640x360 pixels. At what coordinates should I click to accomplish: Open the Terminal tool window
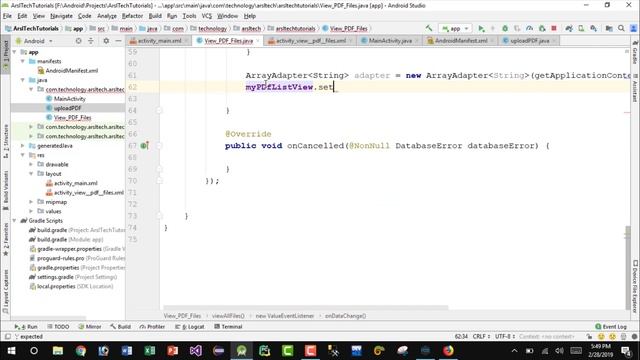click(229, 327)
